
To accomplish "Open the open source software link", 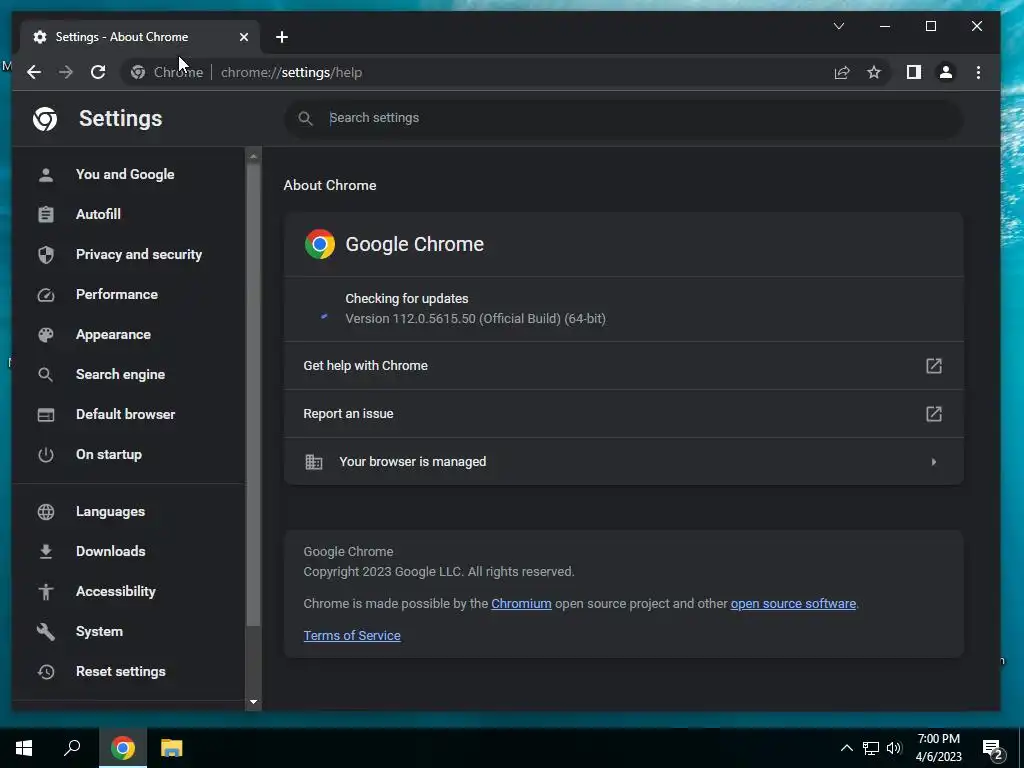I will pyautogui.click(x=793, y=603).
